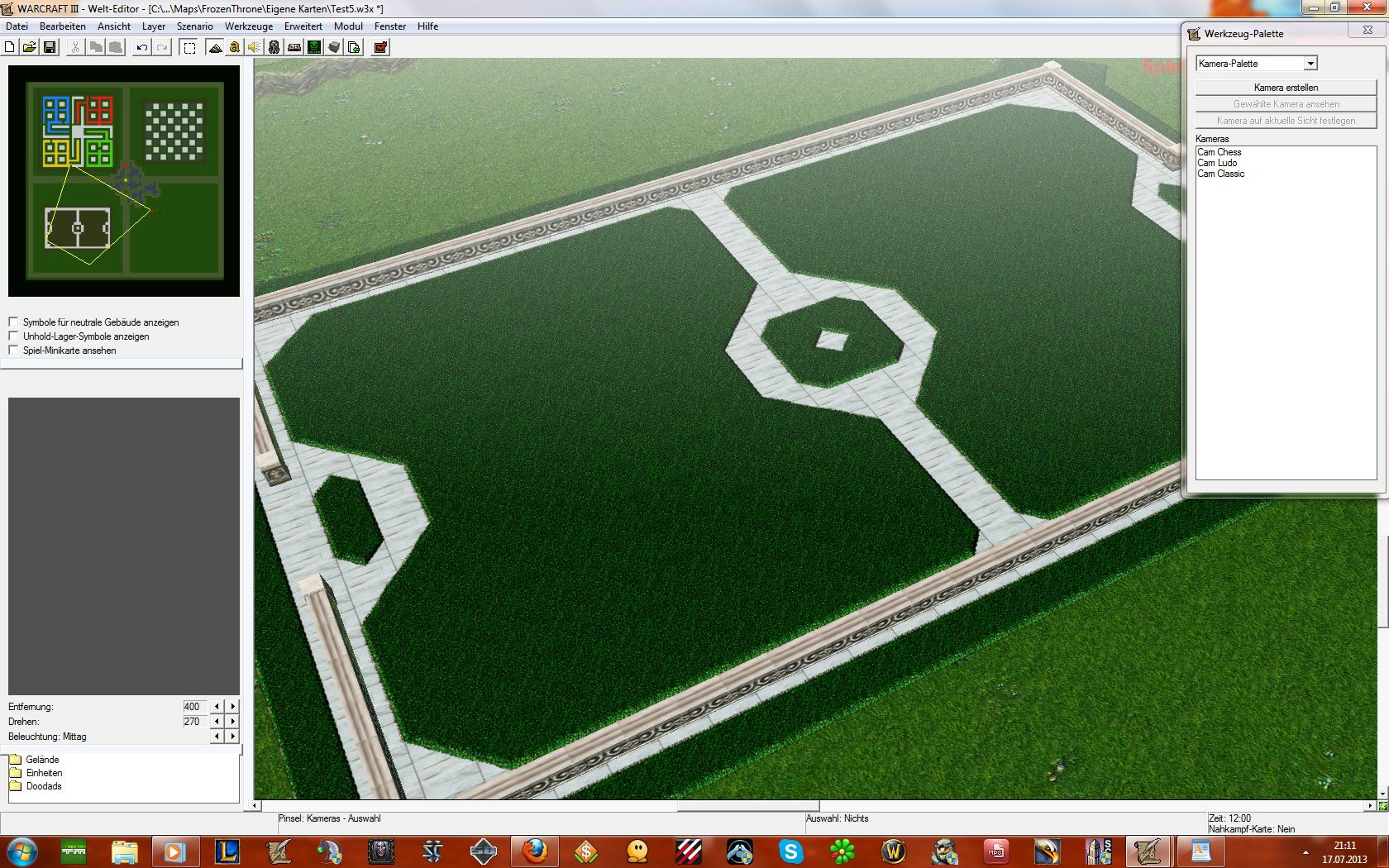Open the Fenster menu
Viewport: 1389px width, 868px height.
coord(390,26)
